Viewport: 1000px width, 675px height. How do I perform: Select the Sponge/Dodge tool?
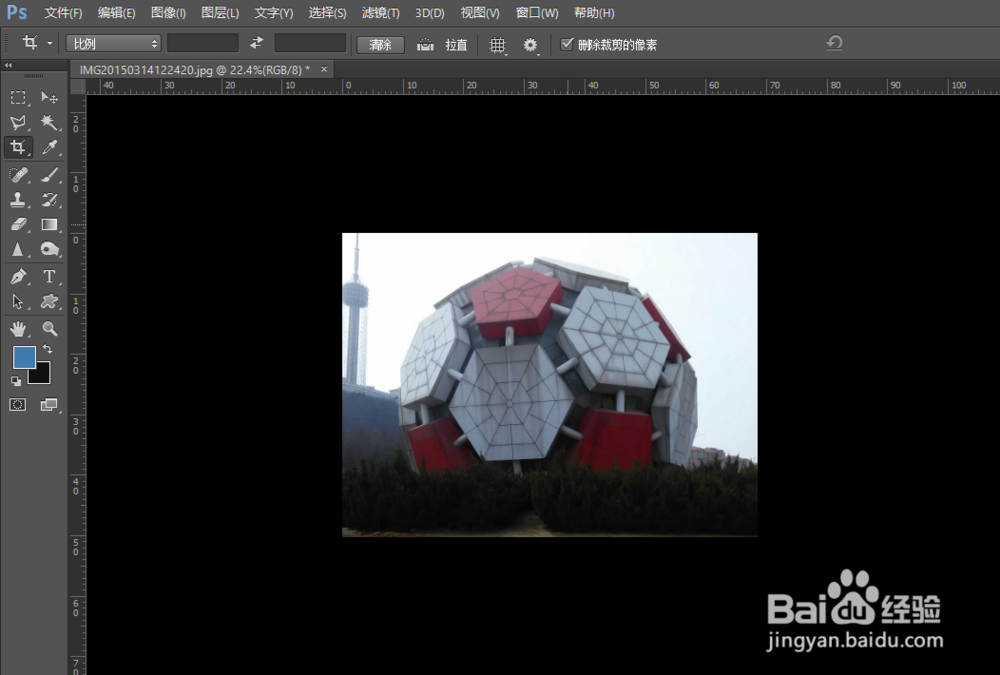coord(49,249)
